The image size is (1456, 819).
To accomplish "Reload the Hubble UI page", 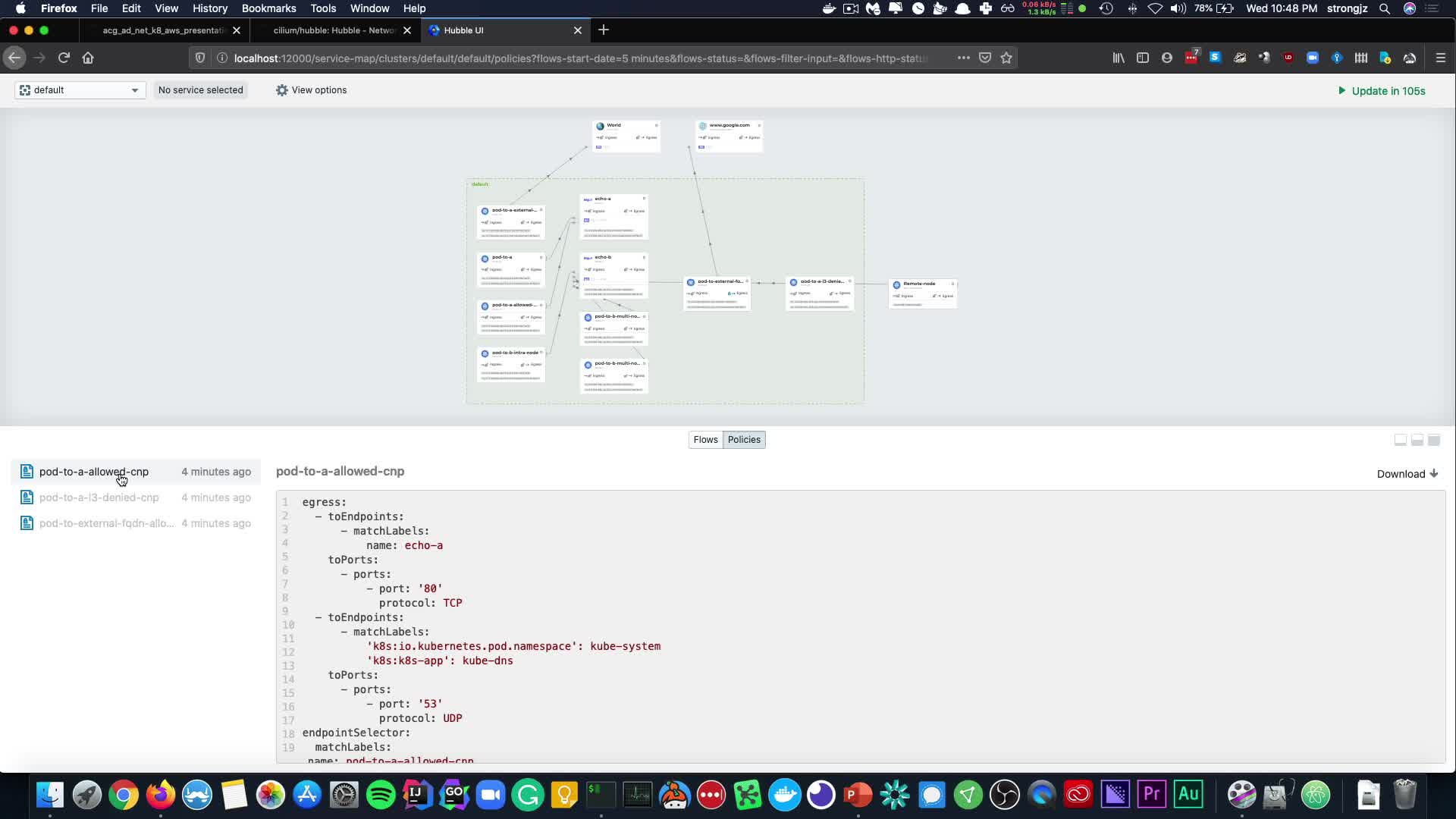I will (64, 58).
